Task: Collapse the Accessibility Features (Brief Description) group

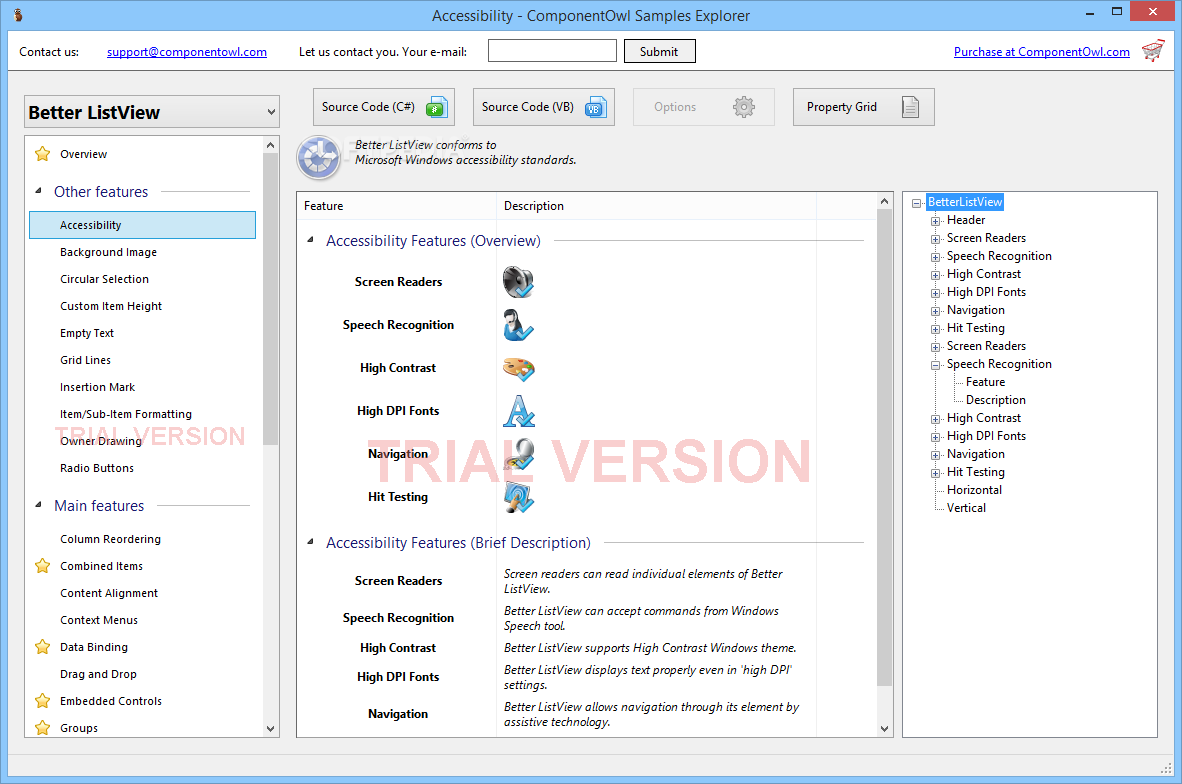Action: point(310,542)
